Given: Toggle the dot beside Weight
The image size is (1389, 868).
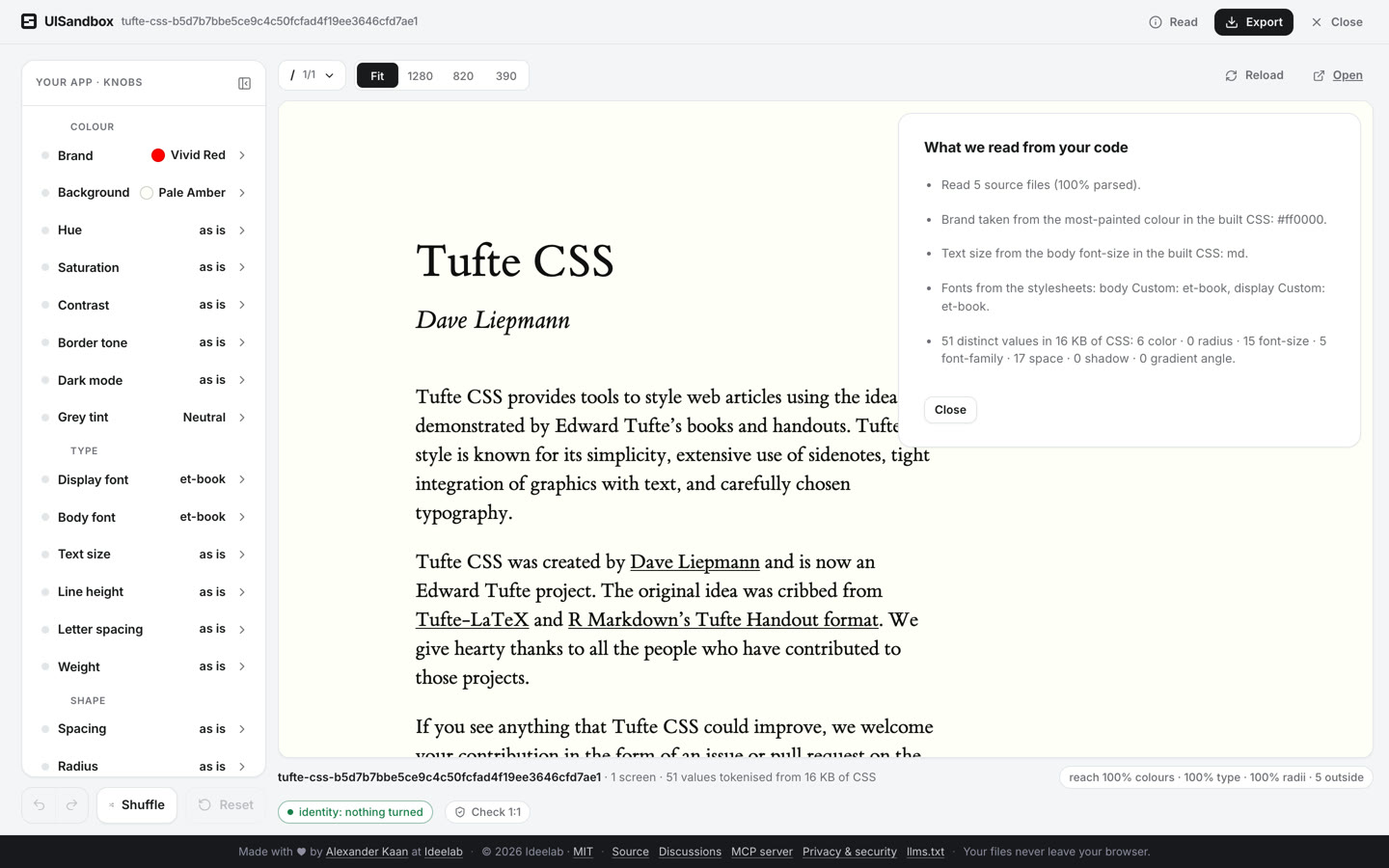Looking at the screenshot, I should coord(45,666).
